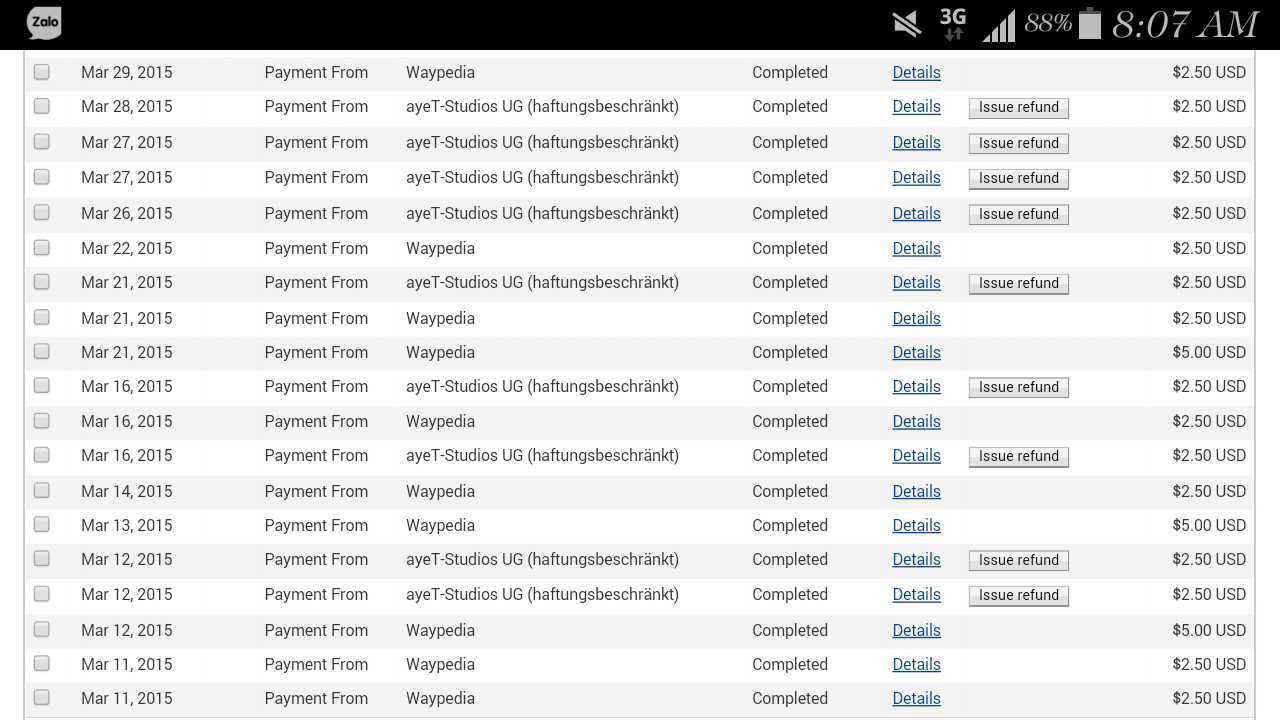Tap the muted sound status icon
Screen dimensions: 1280x720
tap(907, 24)
